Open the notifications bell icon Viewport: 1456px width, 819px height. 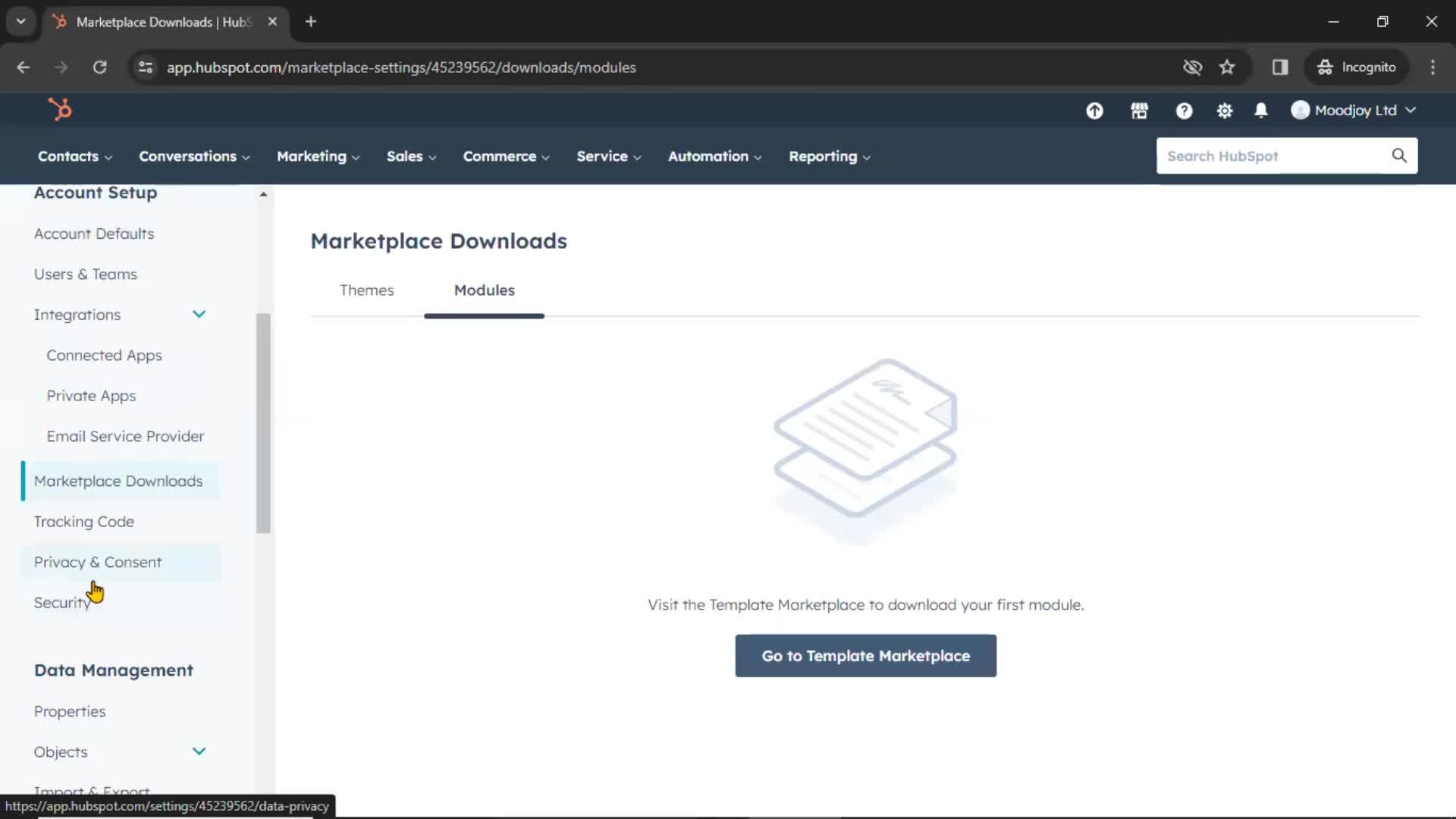[1261, 110]
